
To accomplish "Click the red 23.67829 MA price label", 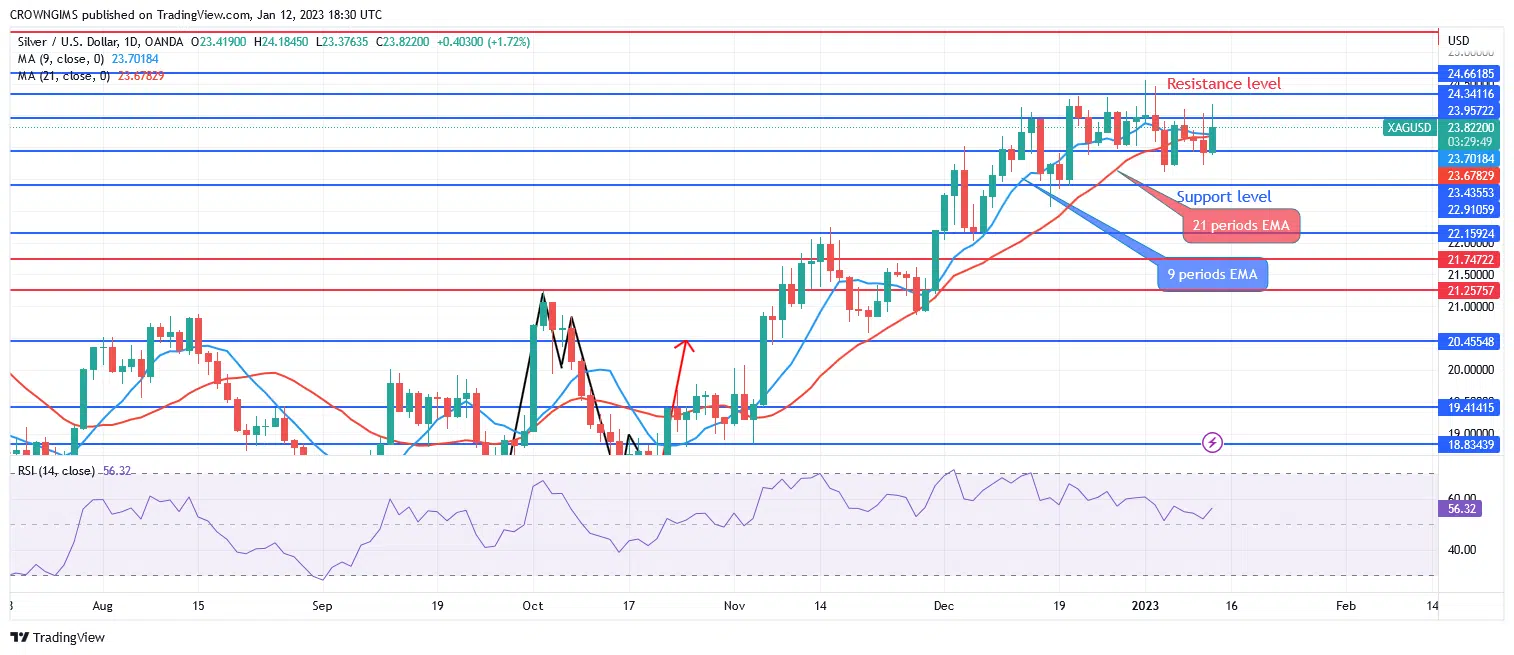I will point(1471,175).
